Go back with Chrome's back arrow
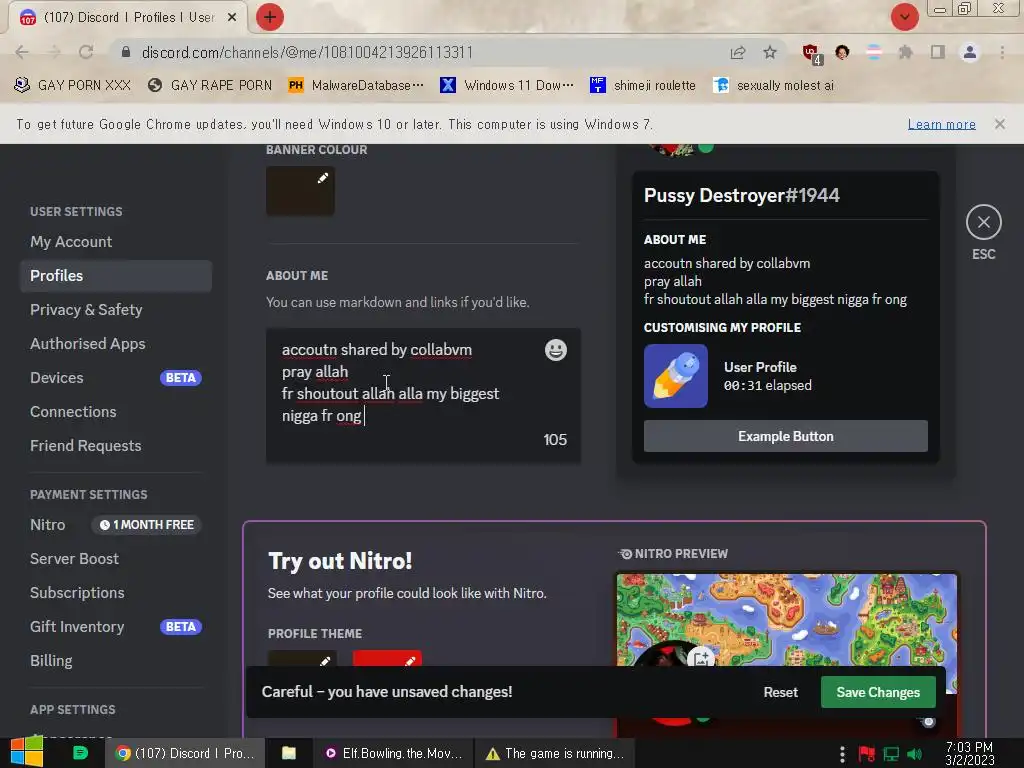 pos(22,52)
